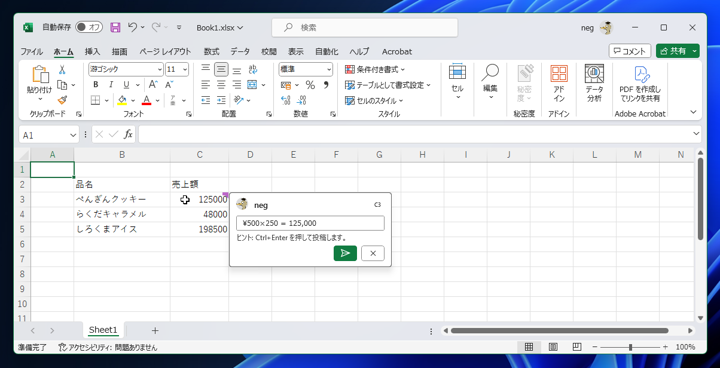Apply Bold formatting

pos(96,85)
